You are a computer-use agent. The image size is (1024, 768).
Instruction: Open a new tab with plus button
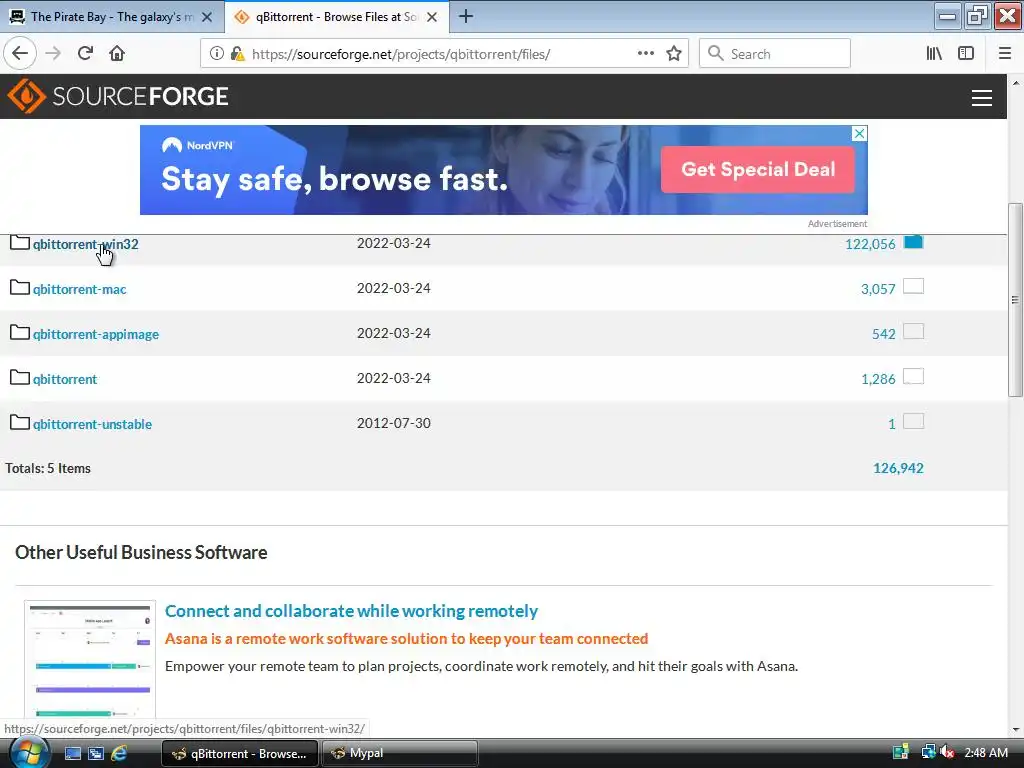coord(466,16)
